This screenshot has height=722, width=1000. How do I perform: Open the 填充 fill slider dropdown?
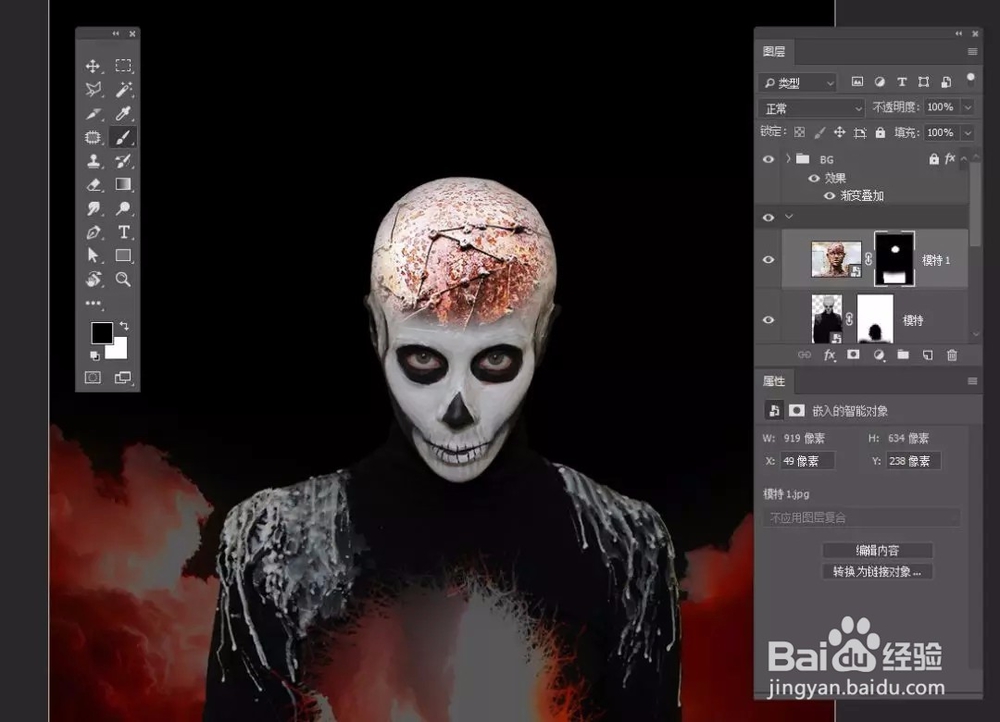click(968, 133)
